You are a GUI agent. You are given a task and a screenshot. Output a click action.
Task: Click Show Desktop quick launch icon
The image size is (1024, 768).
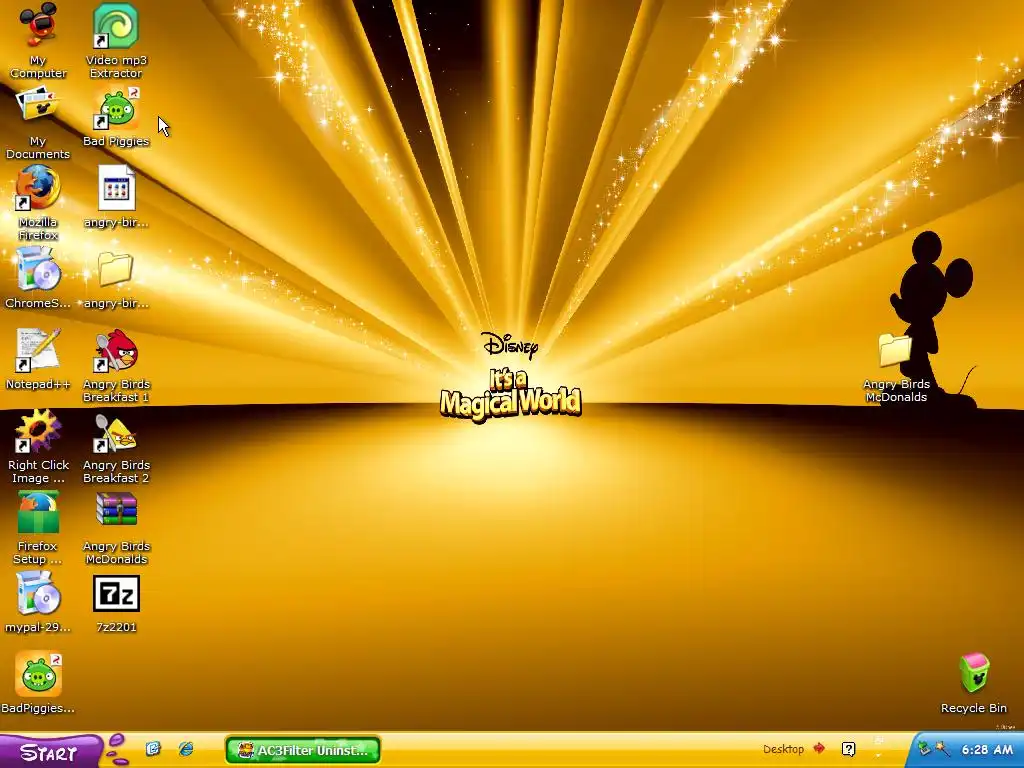click(x=153, y=748)
